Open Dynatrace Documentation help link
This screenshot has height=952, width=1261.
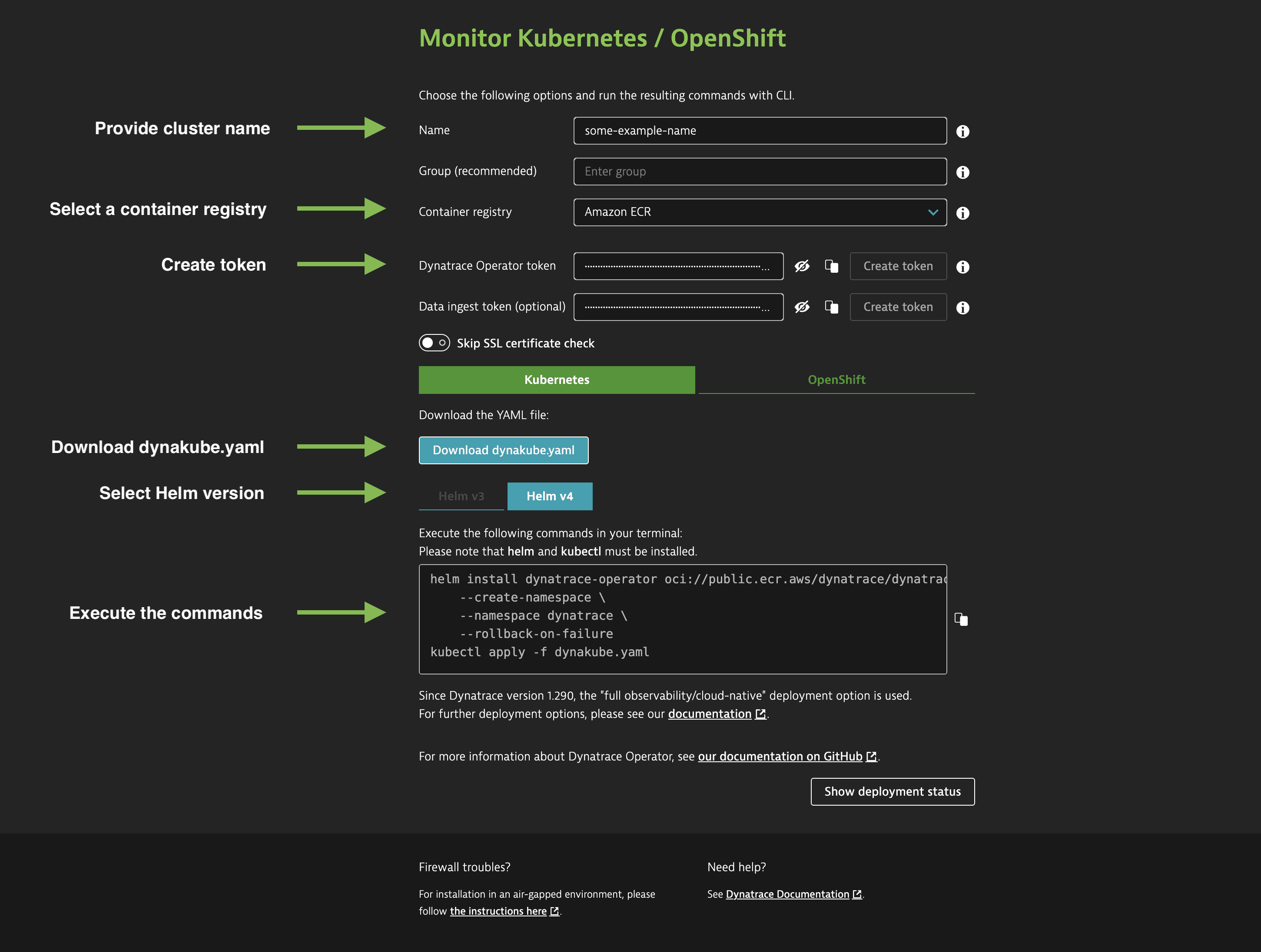coord(794,895)
